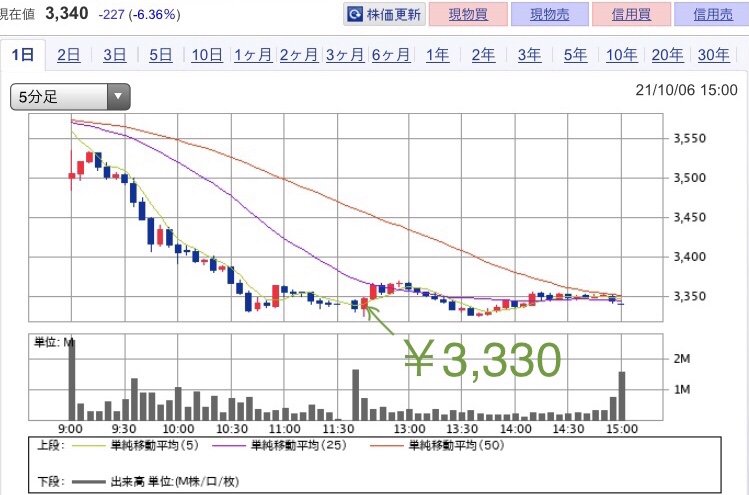The height and width of the screenshot is (495, 749).
Task: Select the 1日 chart tab
Action: 22,55
